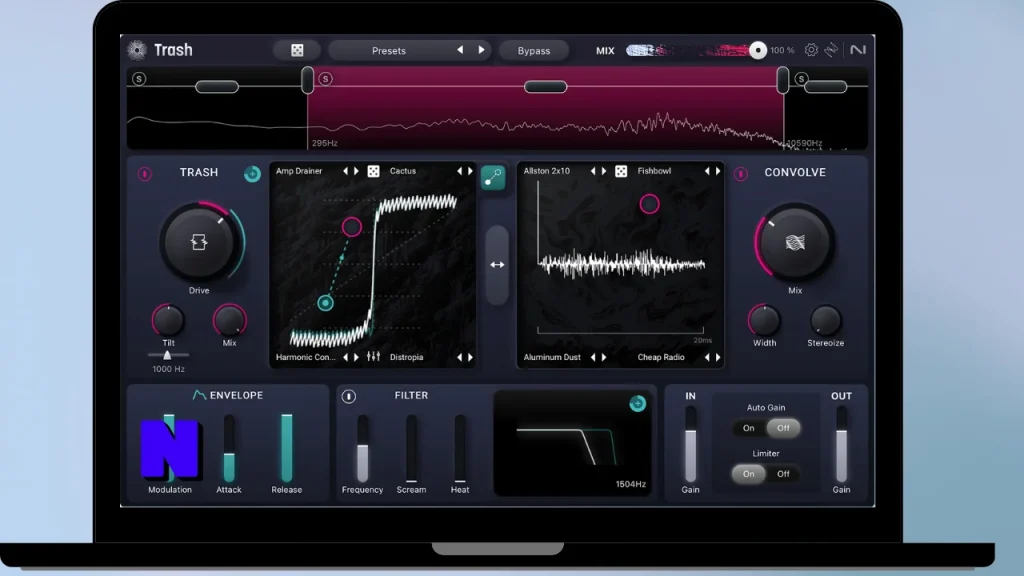Click the Bypass button
Viewport: 1024px width, 576px height.
(534, 50)
